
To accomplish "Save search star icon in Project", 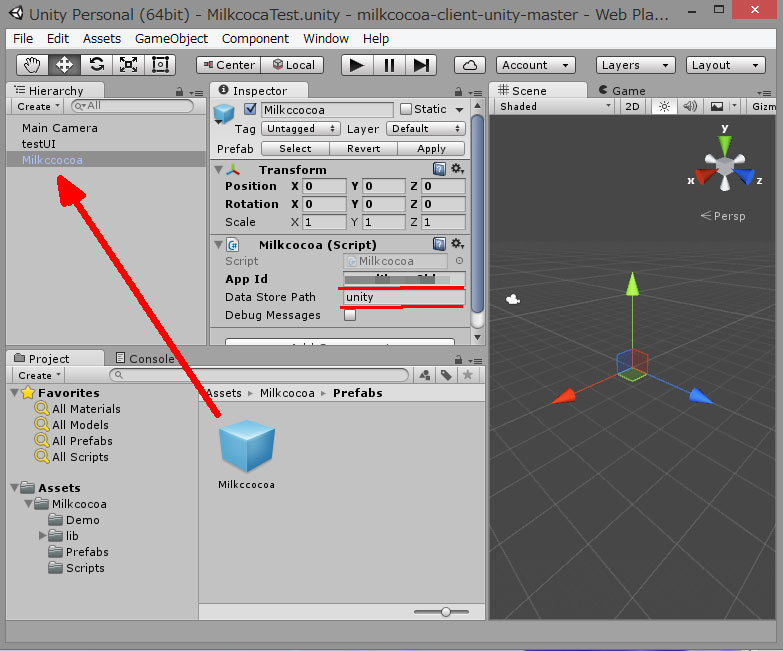I will coord(467,375).
